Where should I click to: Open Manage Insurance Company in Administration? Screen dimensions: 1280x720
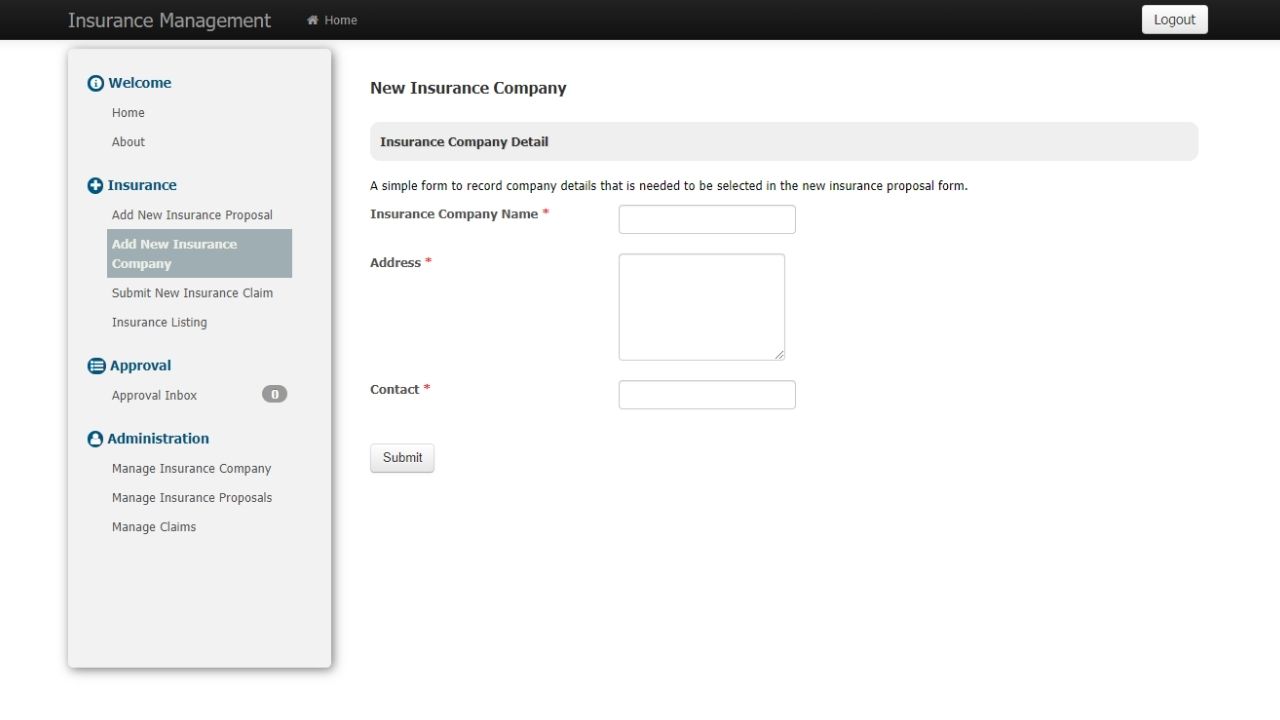point(191,469)
